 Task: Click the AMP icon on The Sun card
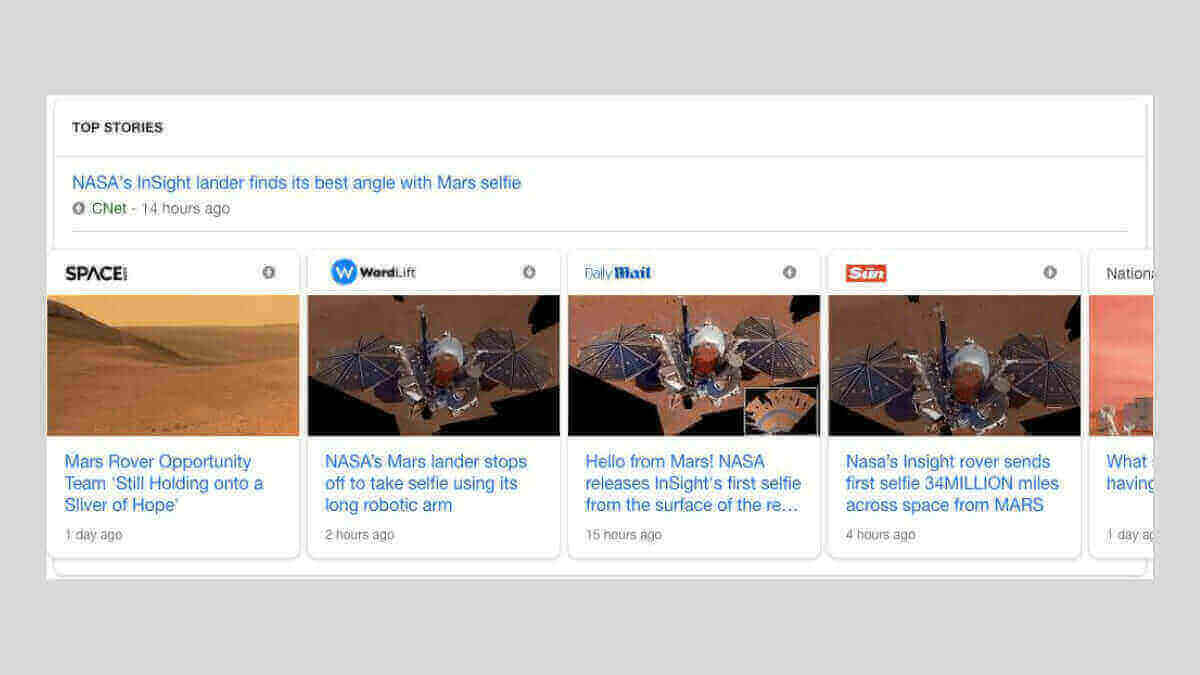click(1050, 272)
